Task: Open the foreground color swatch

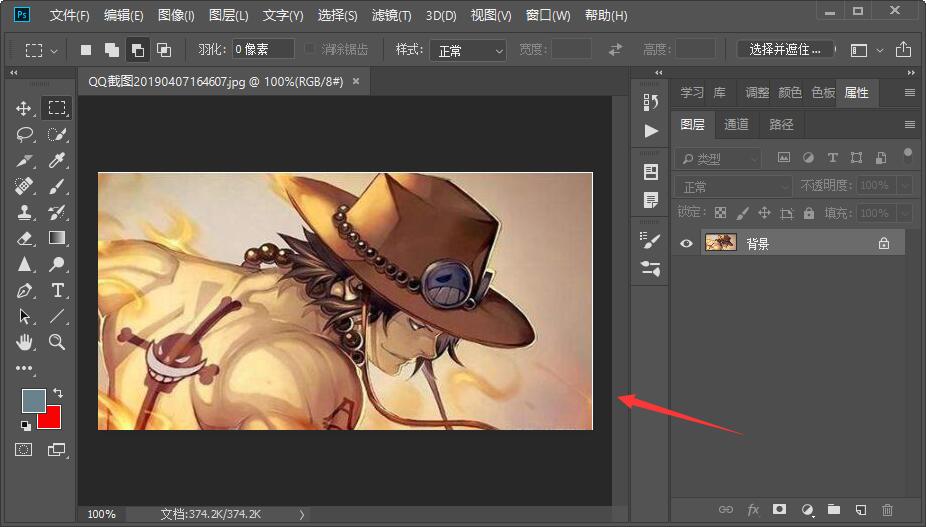Action: (x=32, y=399)
